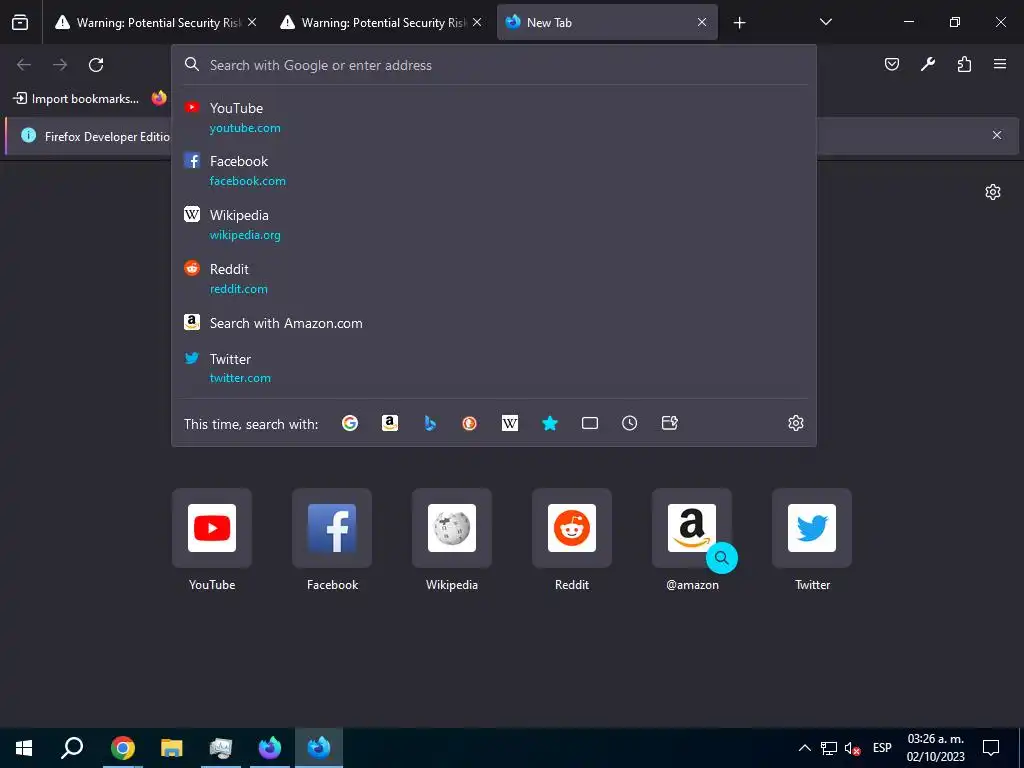This screenshot has height=768, width=1024.
Task: Choose YouTube suggestion in address dropdown
Action: click(x=494, y=118)
